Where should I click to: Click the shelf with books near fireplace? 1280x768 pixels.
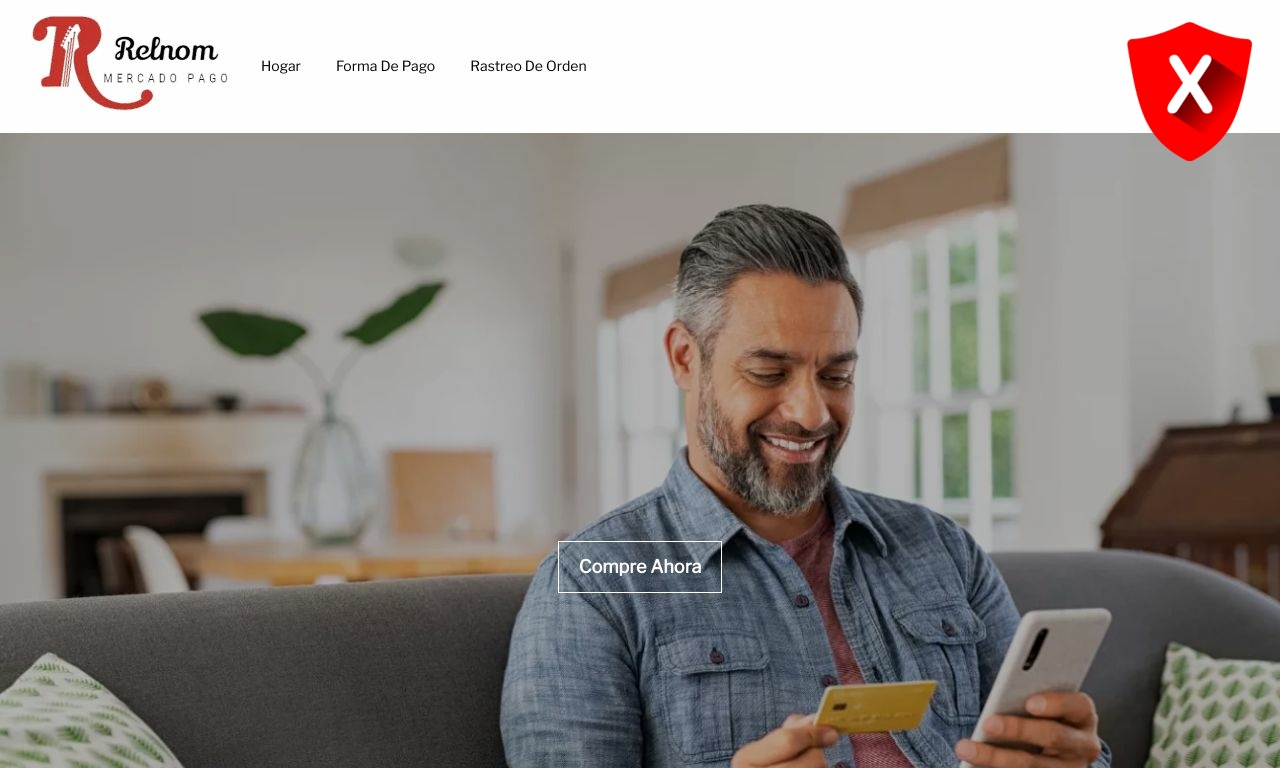(155, 408)
